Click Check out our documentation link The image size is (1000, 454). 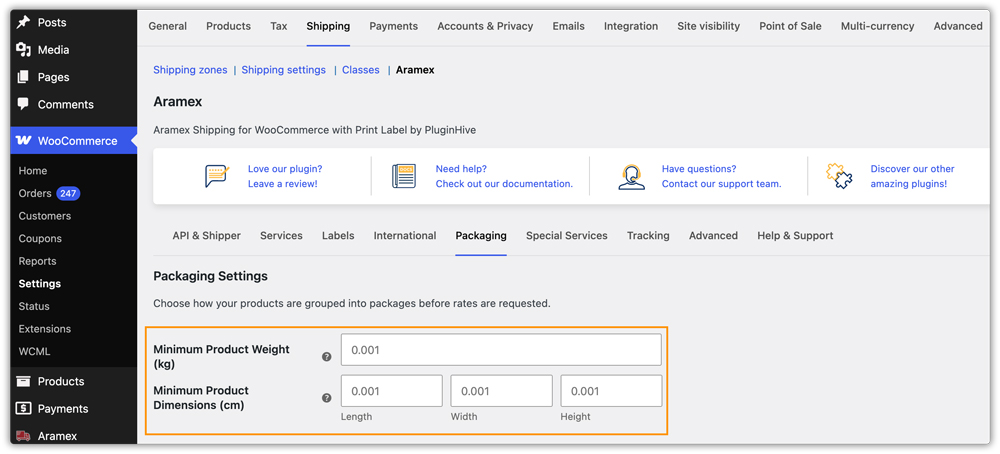coord(504,184)
